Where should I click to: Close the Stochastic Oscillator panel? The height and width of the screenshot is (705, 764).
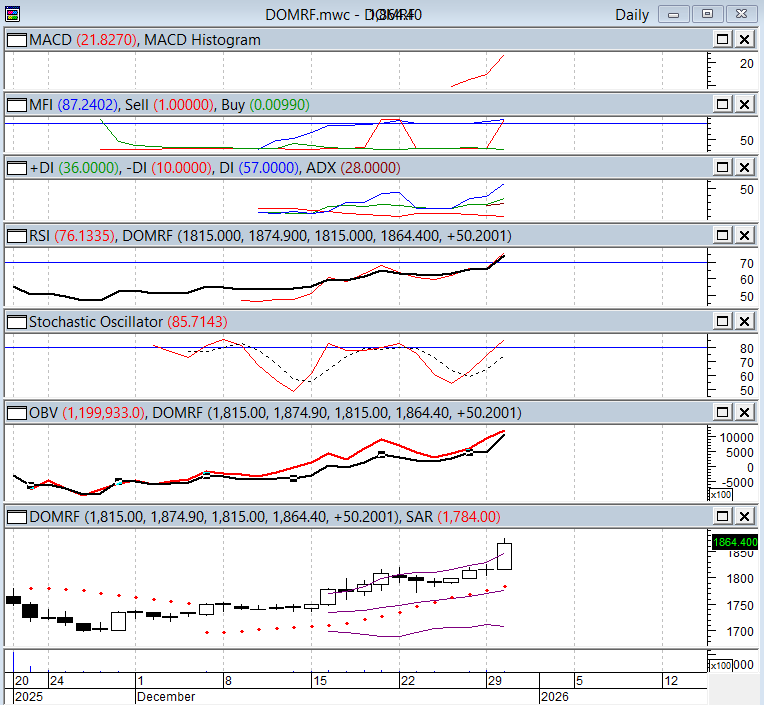coord(745,321)
